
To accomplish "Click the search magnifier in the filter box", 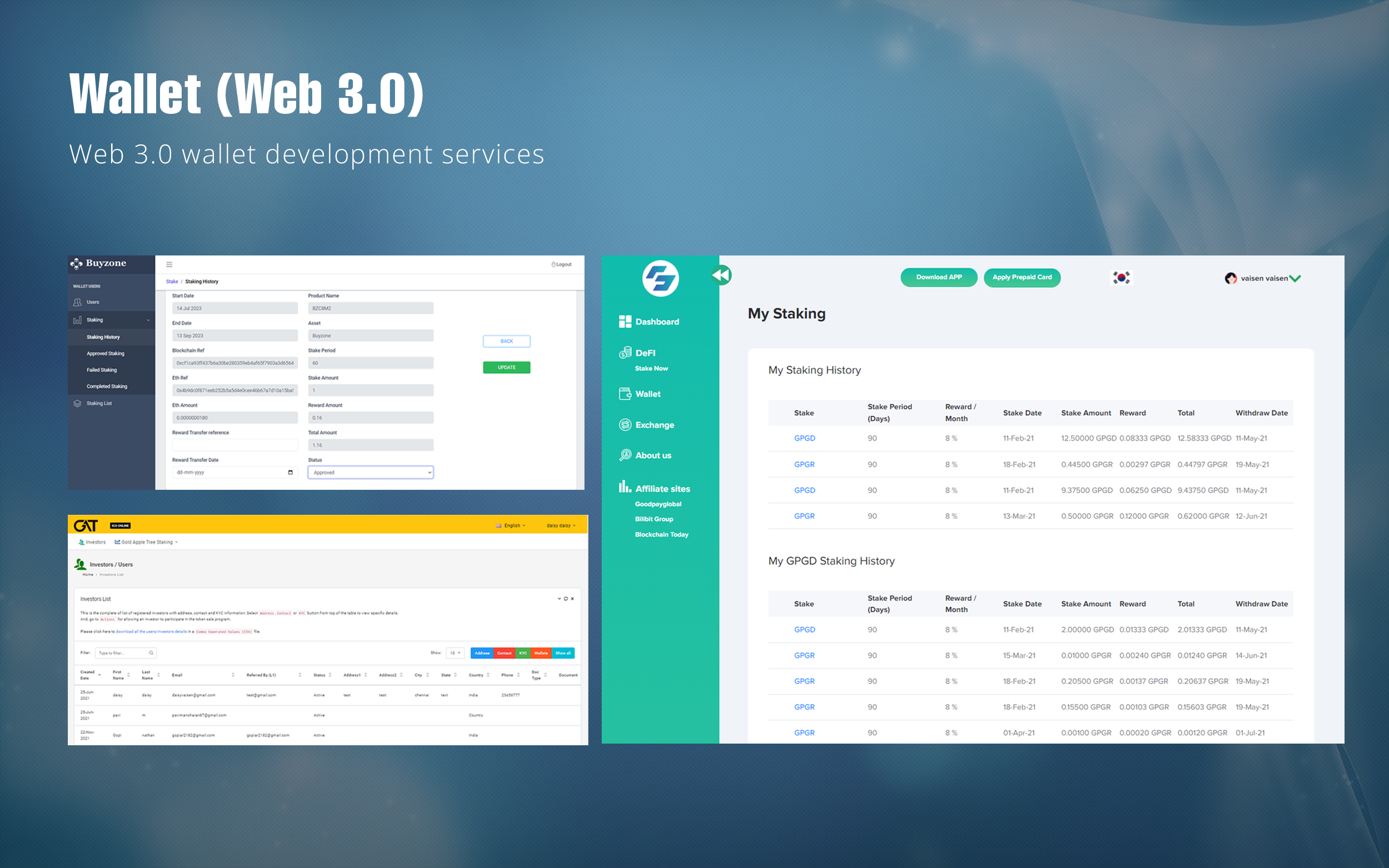I will (x=151, y=653).
